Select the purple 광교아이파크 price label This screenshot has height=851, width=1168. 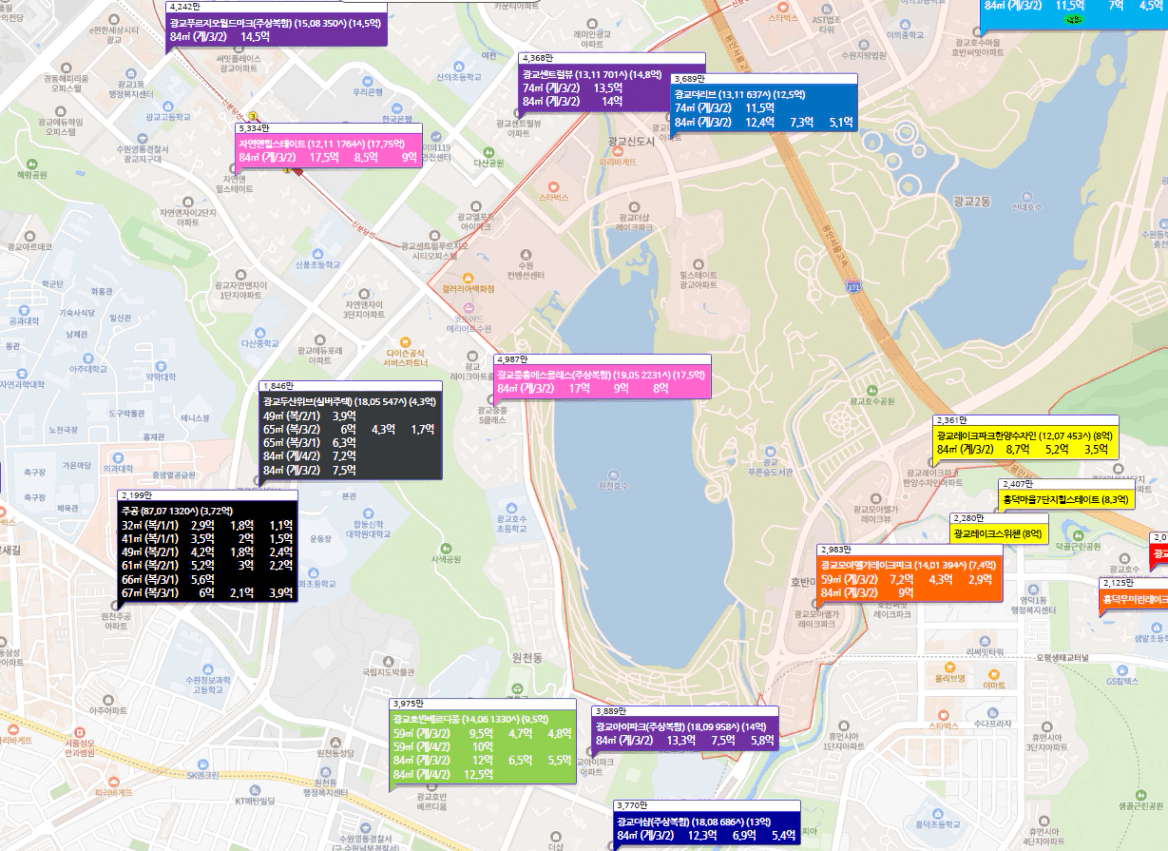(x=684, y=733)
